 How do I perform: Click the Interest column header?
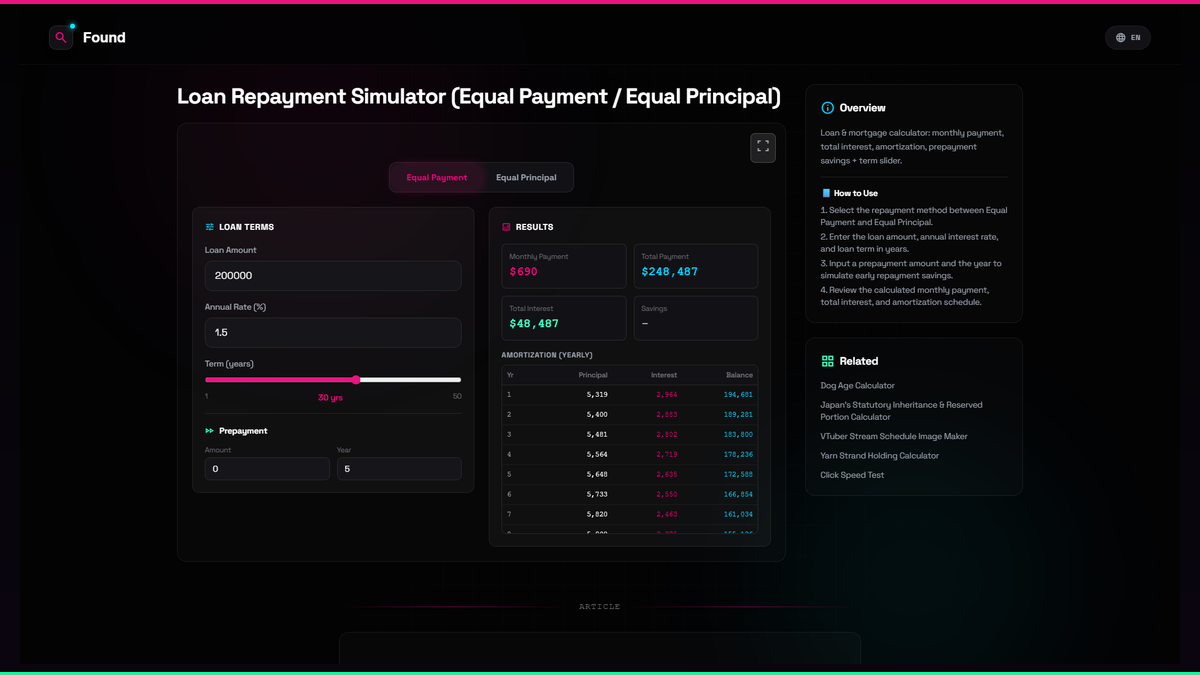[x=664, y=375]
